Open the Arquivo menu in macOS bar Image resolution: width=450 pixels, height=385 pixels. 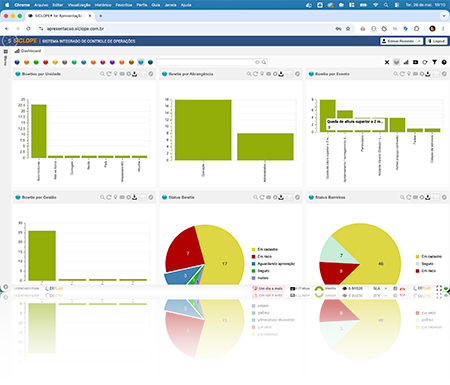point(41,5)
